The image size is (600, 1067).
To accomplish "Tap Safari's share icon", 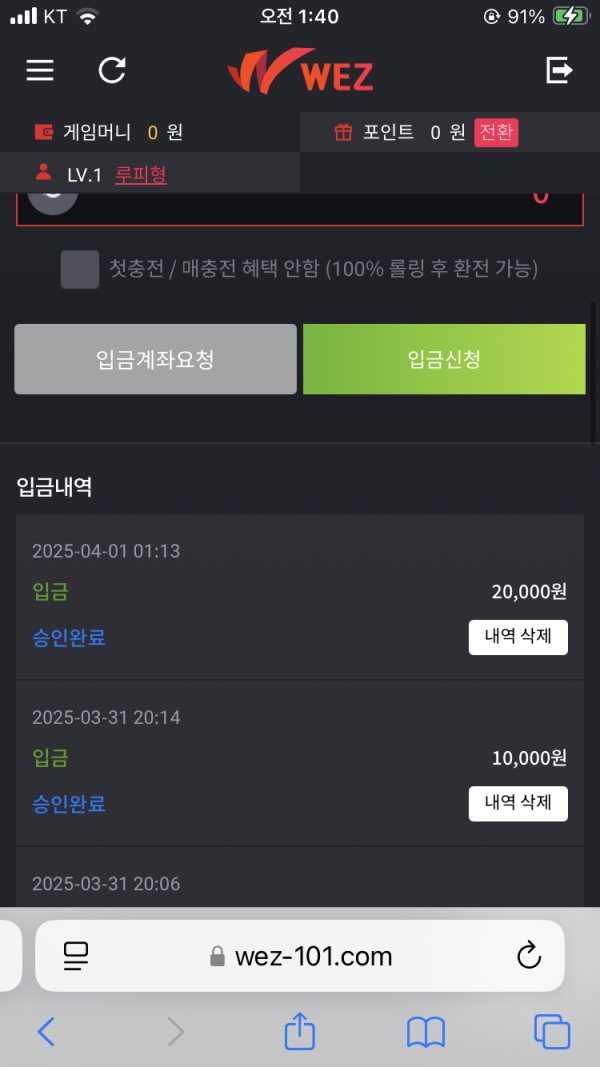I will tap(300, 1031).
